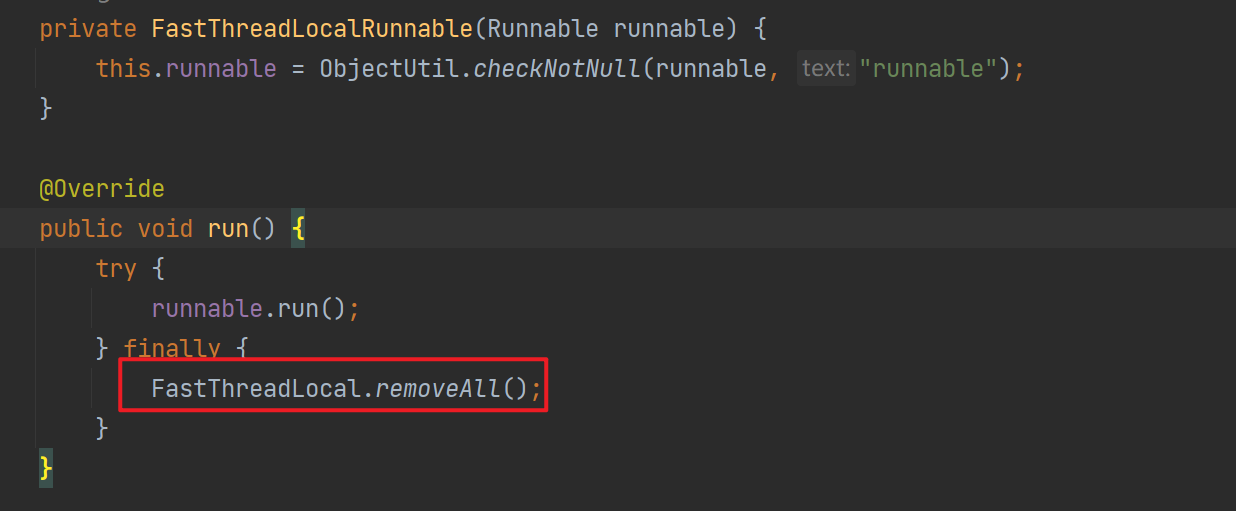Click the 'text:' parameter hint

(826, 69)
